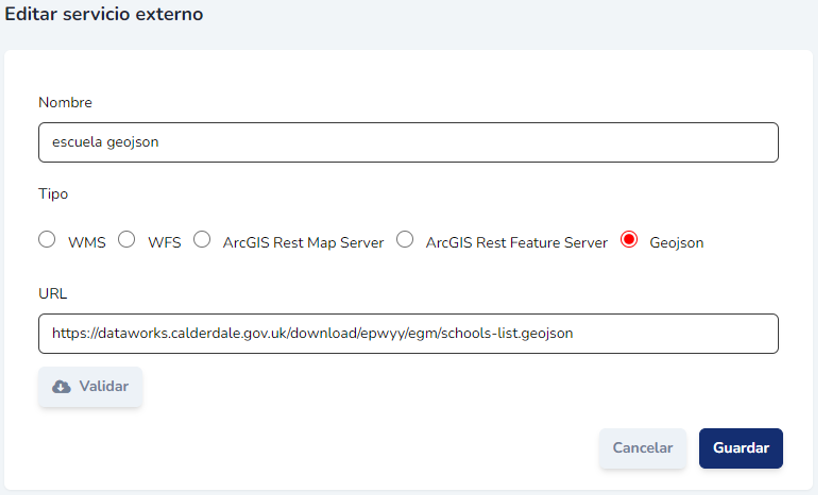Click the "WFS" label text
This screenshot has width=818, height=495.
coord(165,243)
